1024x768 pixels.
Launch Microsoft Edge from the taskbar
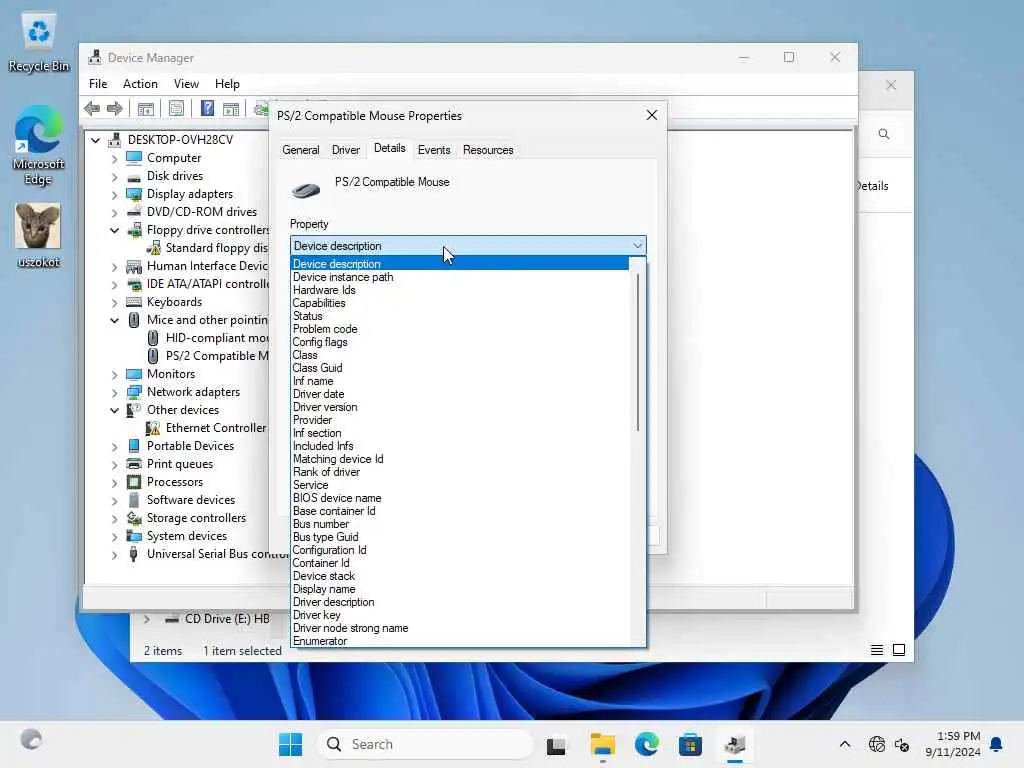647,744
